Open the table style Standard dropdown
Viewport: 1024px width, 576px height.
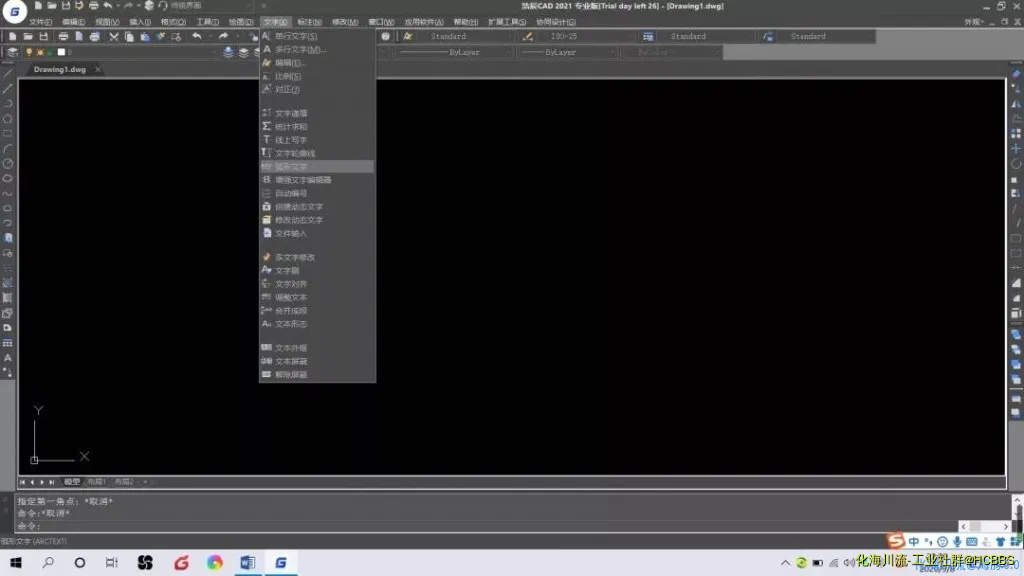click(x=707, y=37)
